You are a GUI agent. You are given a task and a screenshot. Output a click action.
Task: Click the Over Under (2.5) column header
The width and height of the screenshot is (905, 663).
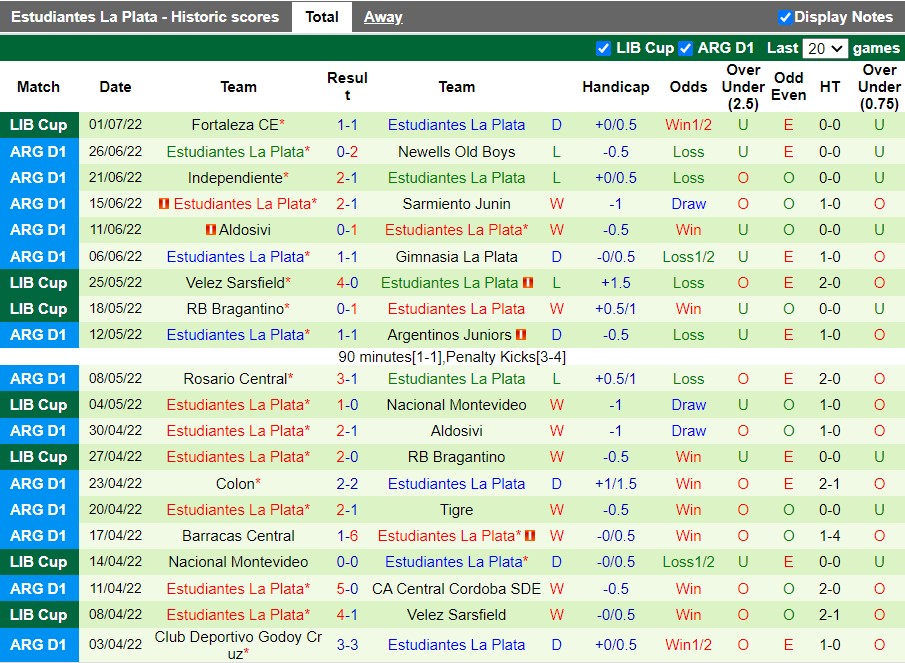743,87
